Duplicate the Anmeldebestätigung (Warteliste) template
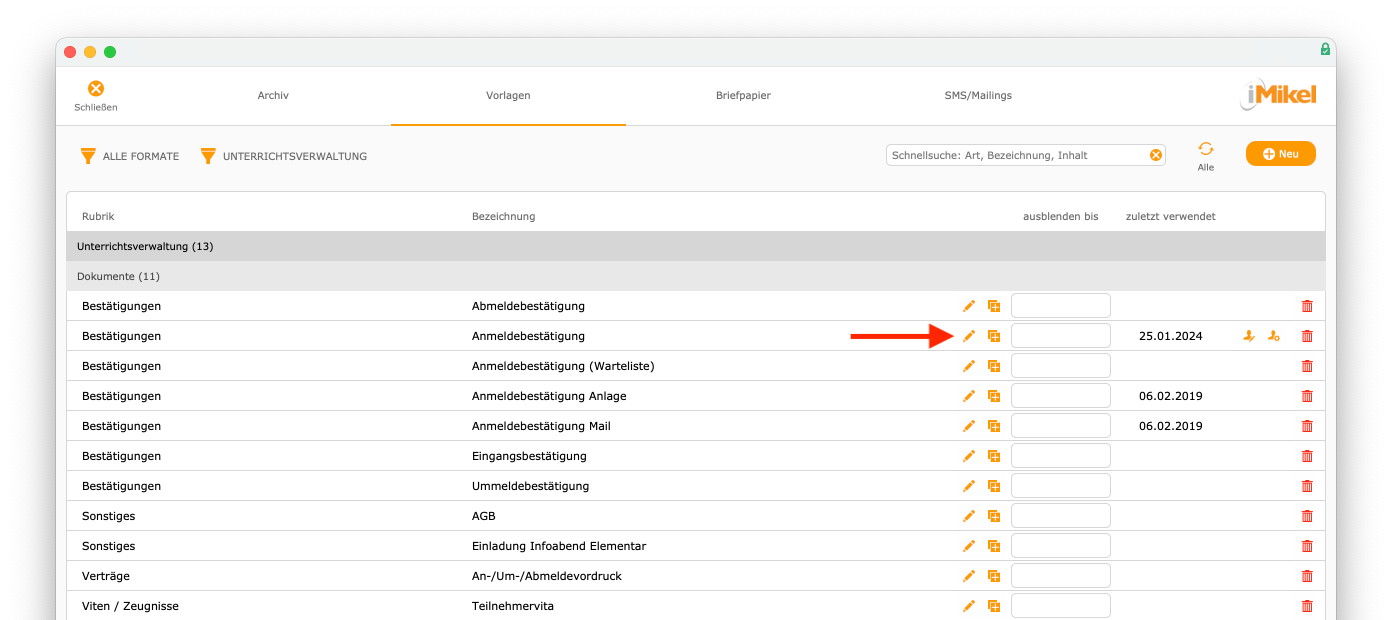 (x=994, y=366)
